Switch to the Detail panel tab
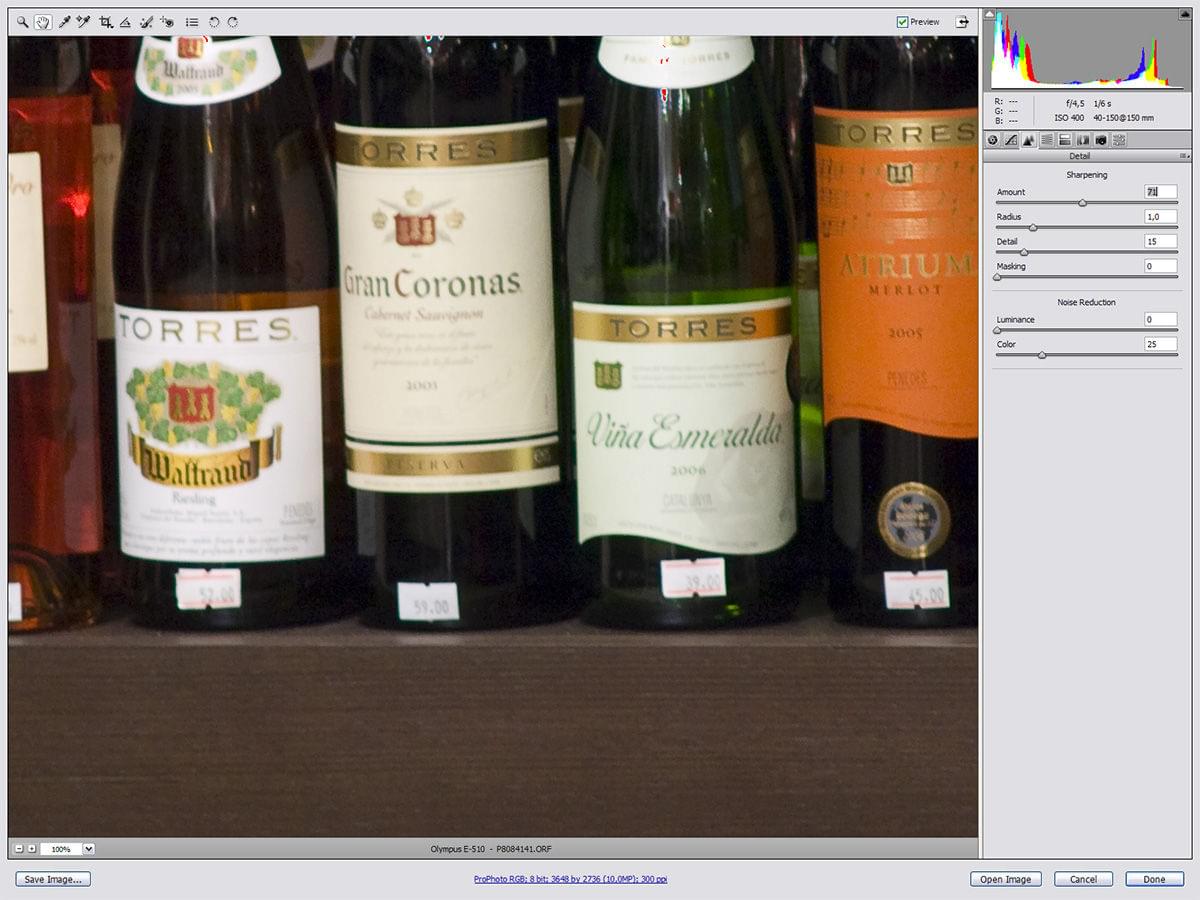Screen dimensions: 1200x900 click(1029, 140)
